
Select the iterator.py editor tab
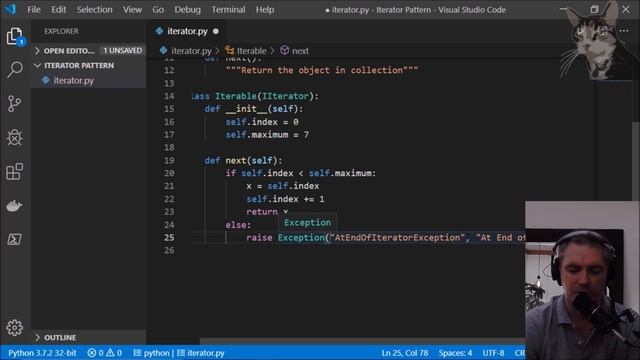187,31
